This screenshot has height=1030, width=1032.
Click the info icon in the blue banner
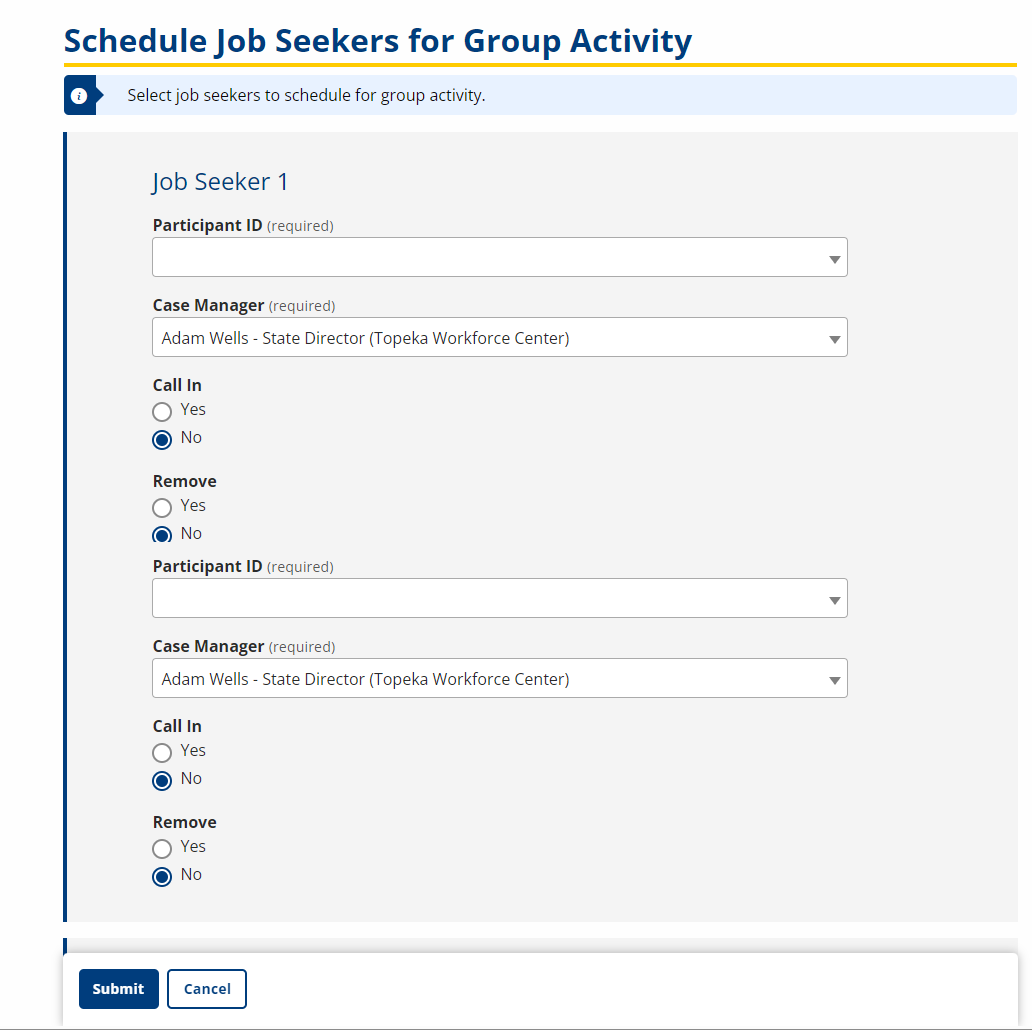tap(79, 96)
